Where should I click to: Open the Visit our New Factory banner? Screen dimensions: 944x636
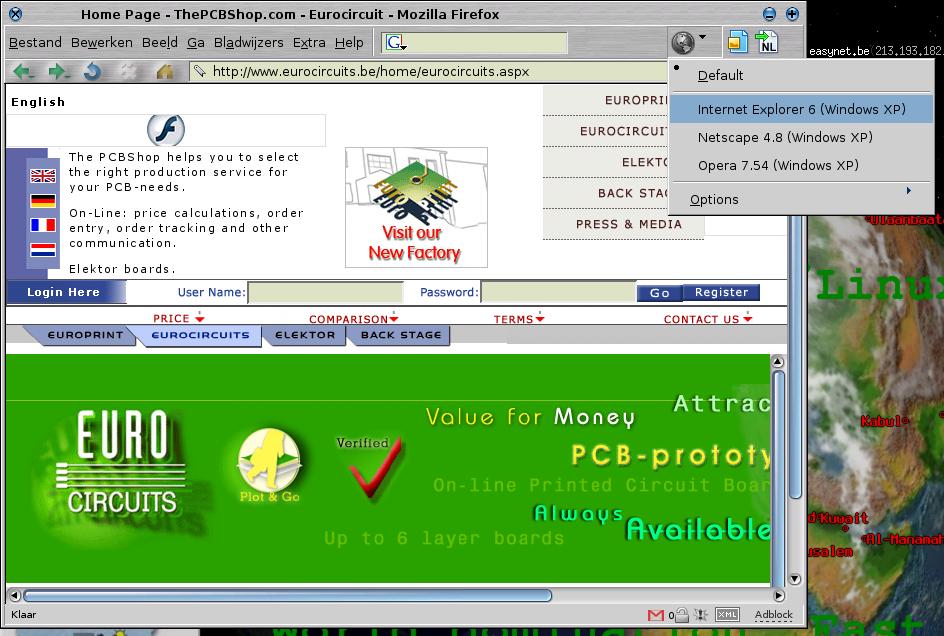[416, 207]
